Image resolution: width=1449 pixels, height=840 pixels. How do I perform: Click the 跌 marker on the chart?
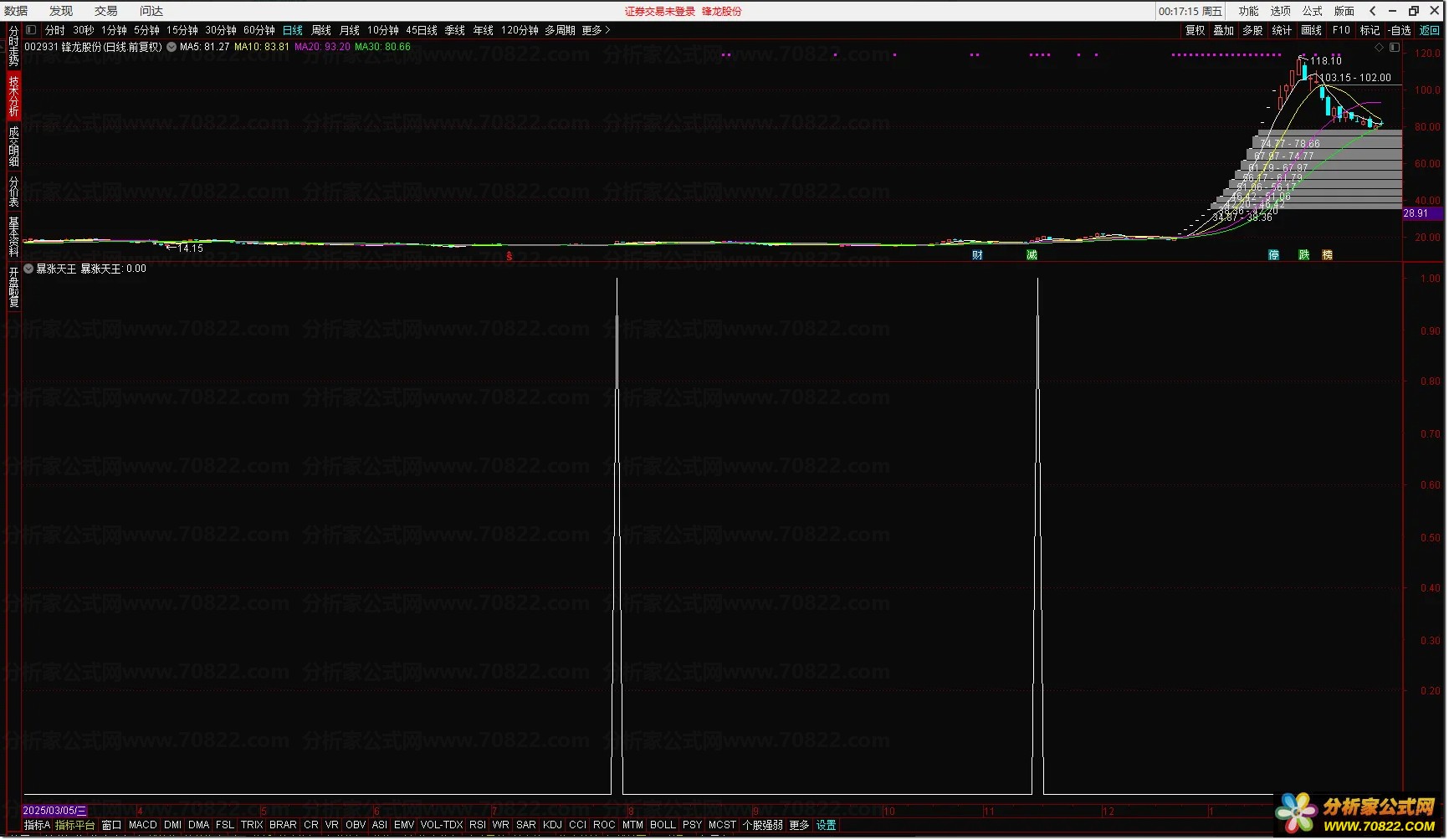(1303, 255)
